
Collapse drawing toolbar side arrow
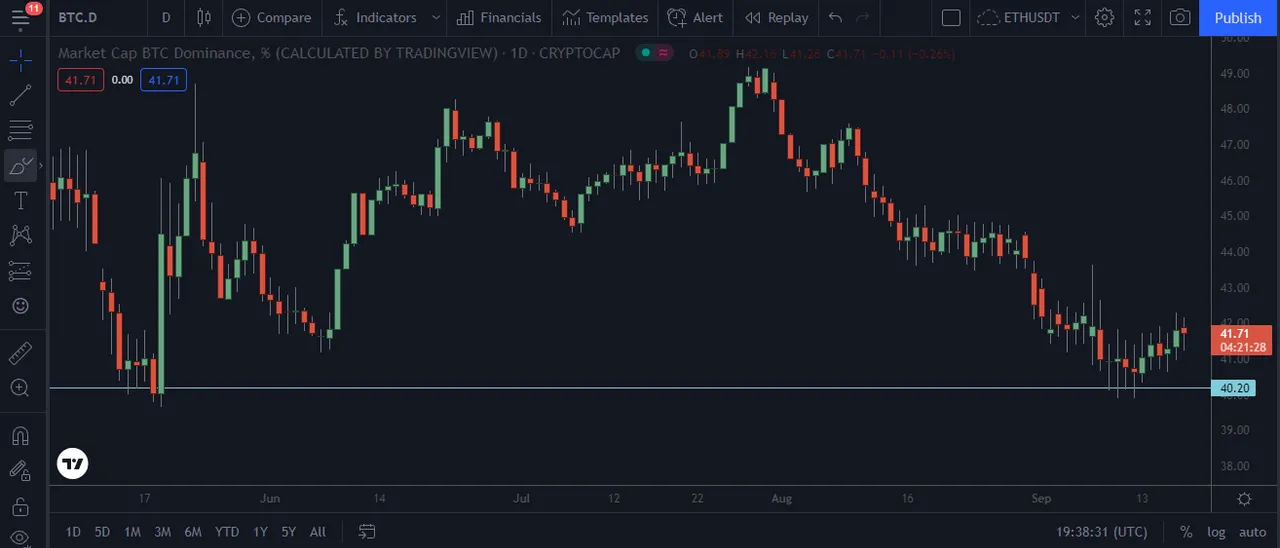42,166
